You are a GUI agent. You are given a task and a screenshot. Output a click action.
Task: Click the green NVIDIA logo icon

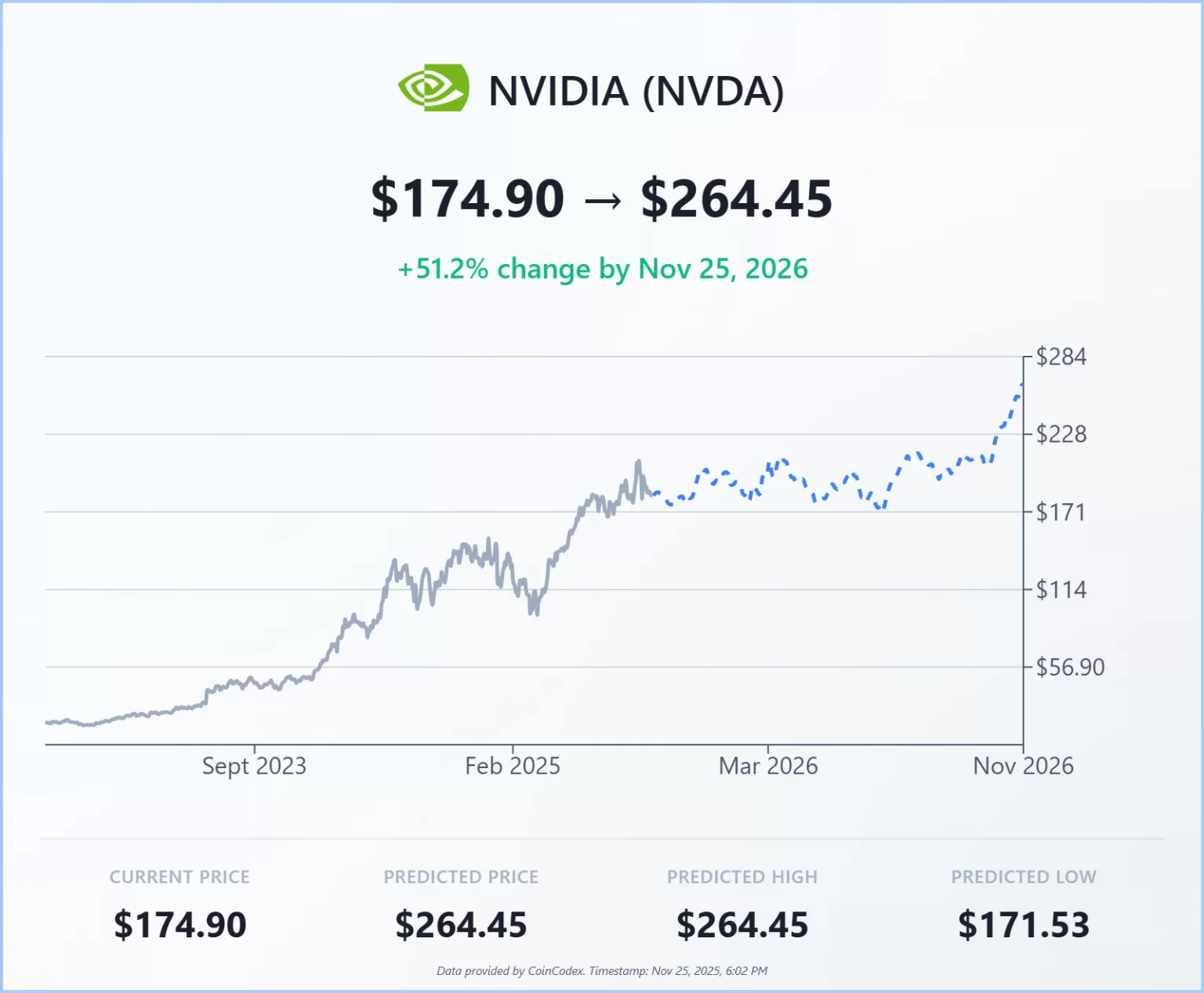pos(433,89)
